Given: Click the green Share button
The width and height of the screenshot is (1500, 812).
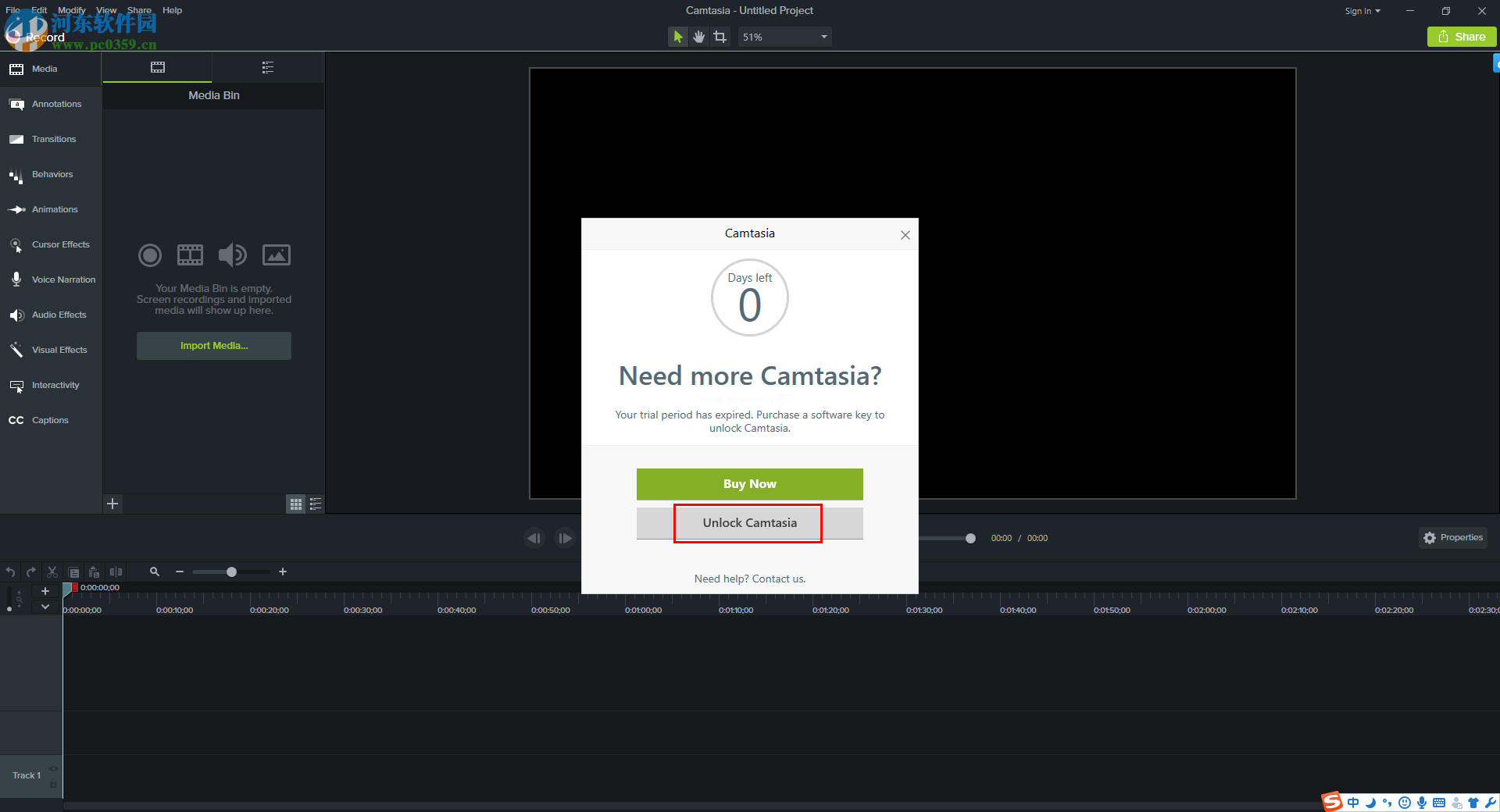Looking at the screenshot, I should coord(1462,37).
